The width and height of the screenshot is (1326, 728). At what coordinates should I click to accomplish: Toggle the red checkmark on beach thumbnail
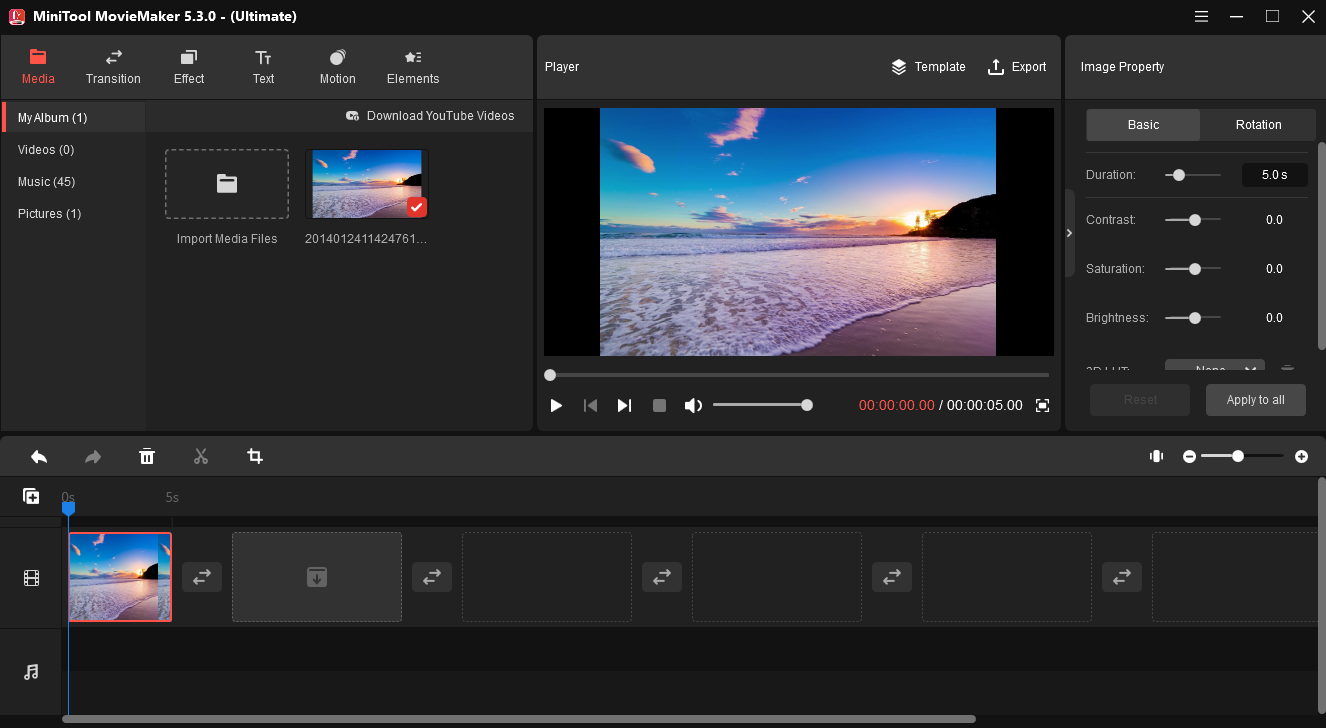tap(417, 207)
